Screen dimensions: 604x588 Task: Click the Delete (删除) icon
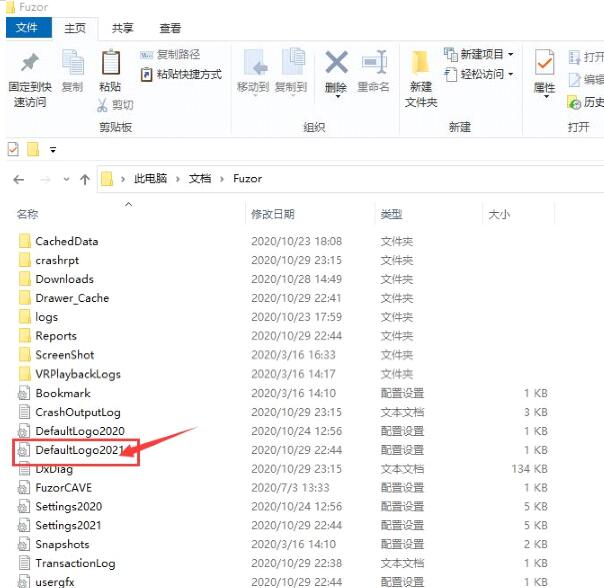click(x=336, y=65)
